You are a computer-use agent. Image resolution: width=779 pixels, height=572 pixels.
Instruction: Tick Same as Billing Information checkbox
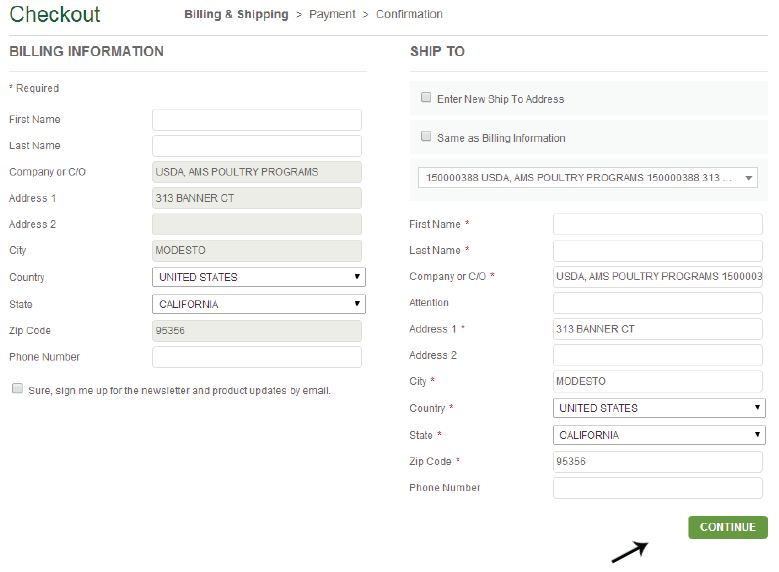point(426,137)
